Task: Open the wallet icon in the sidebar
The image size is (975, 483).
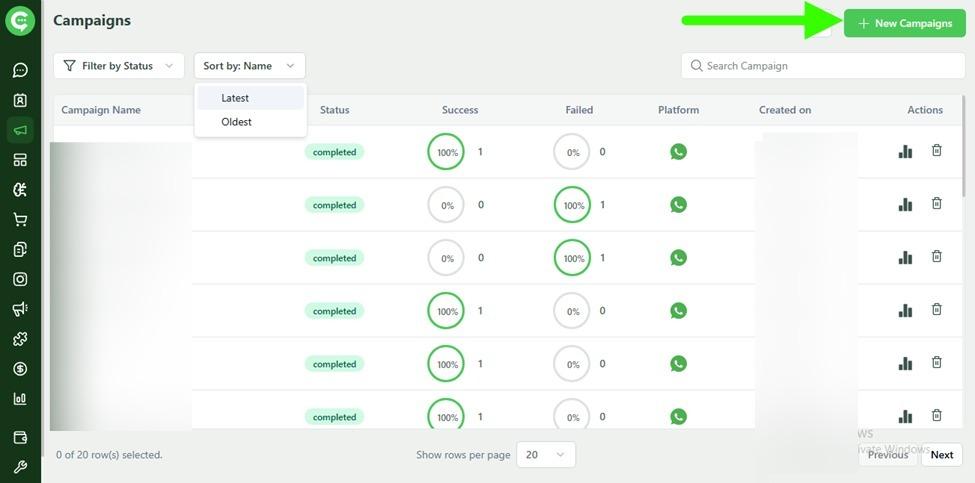Action: click(x=20, y=438)
